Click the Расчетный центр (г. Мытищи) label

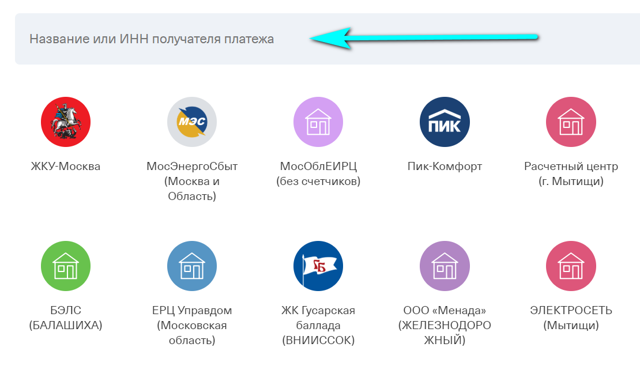tap(571, 173)
